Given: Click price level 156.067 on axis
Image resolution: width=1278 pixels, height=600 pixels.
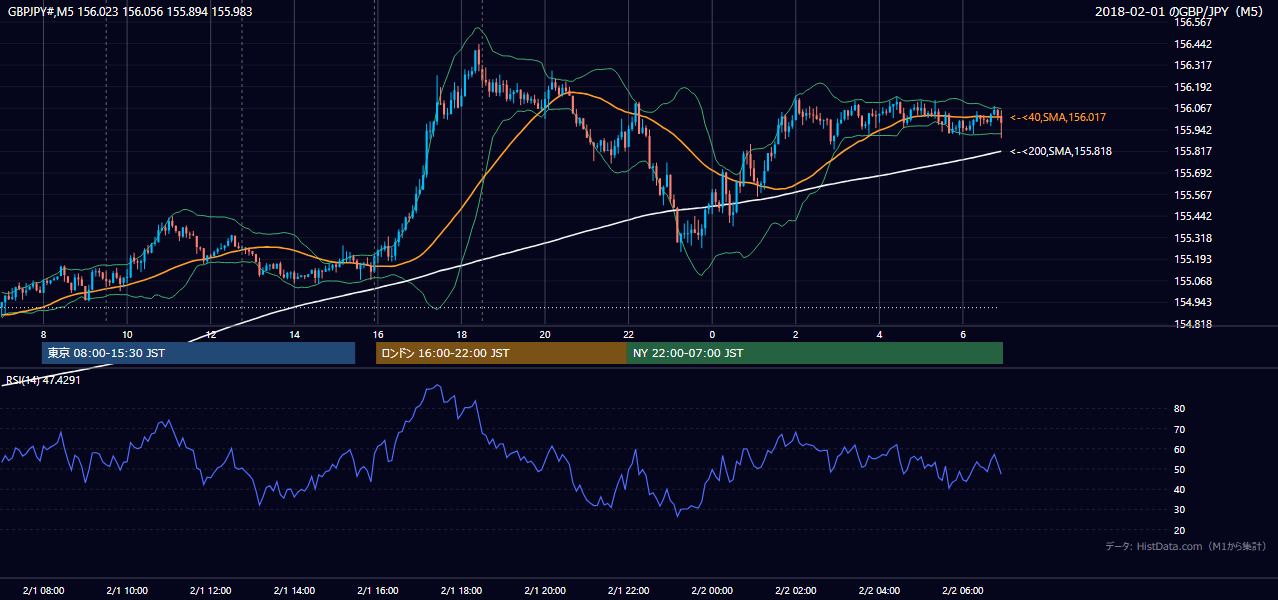Looking at the screenshot, I should point(1193,109).
